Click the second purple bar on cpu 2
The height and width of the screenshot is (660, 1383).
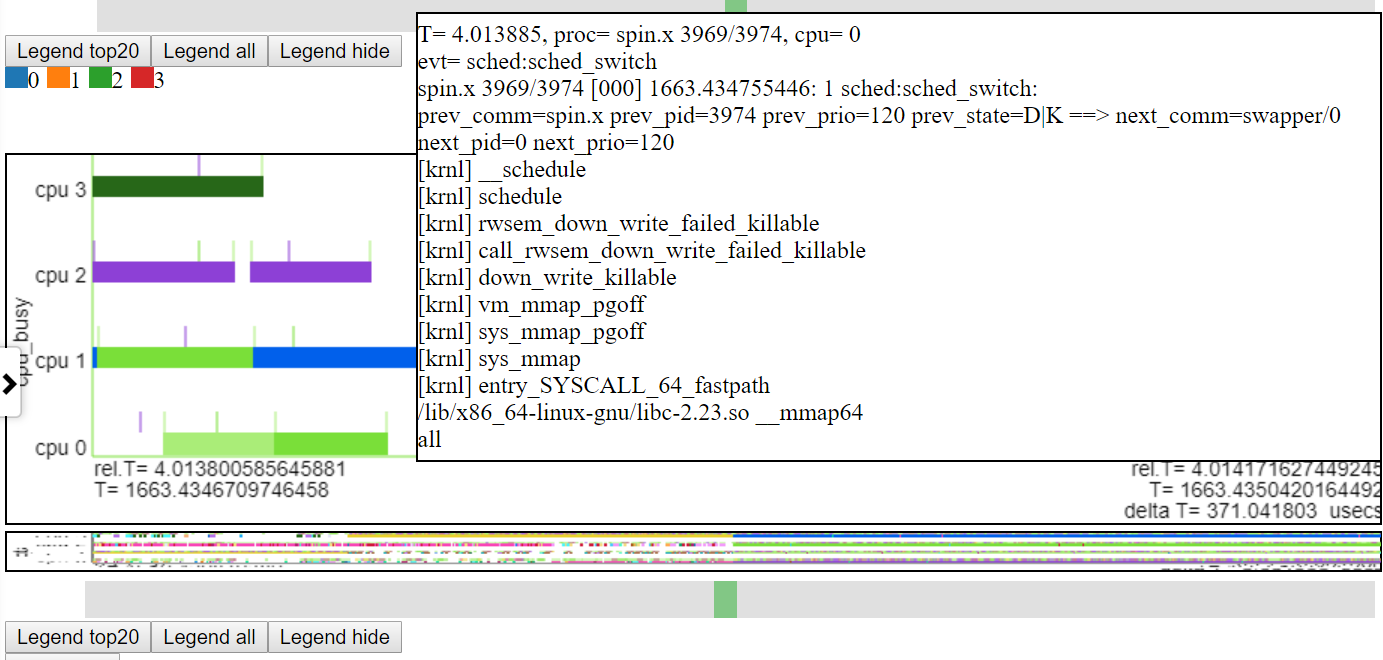click(310, 272)
